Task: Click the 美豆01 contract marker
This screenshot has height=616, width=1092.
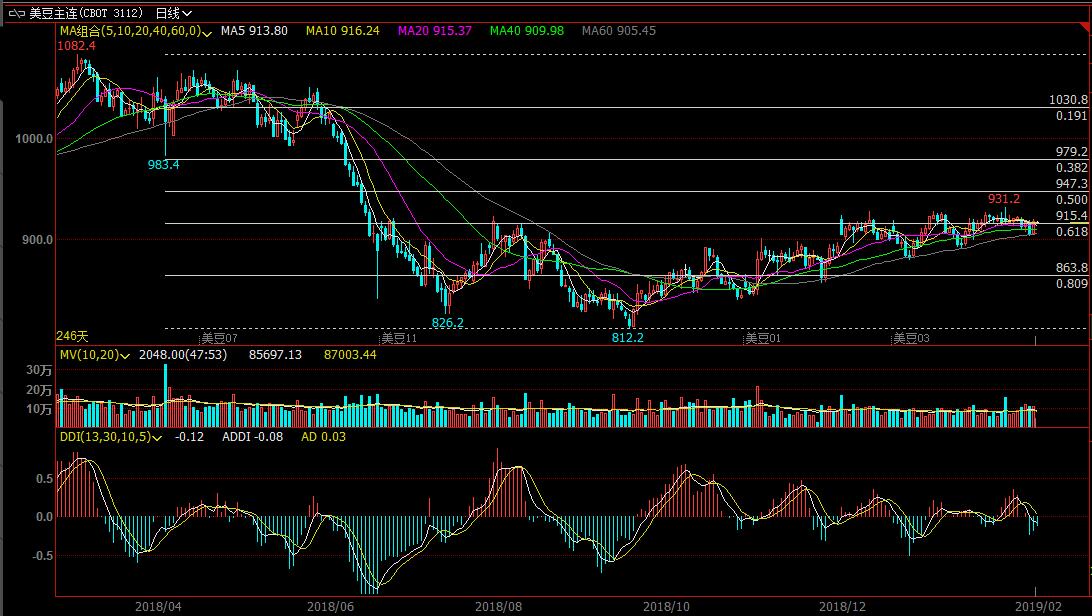Action: (x=762, y=339)
